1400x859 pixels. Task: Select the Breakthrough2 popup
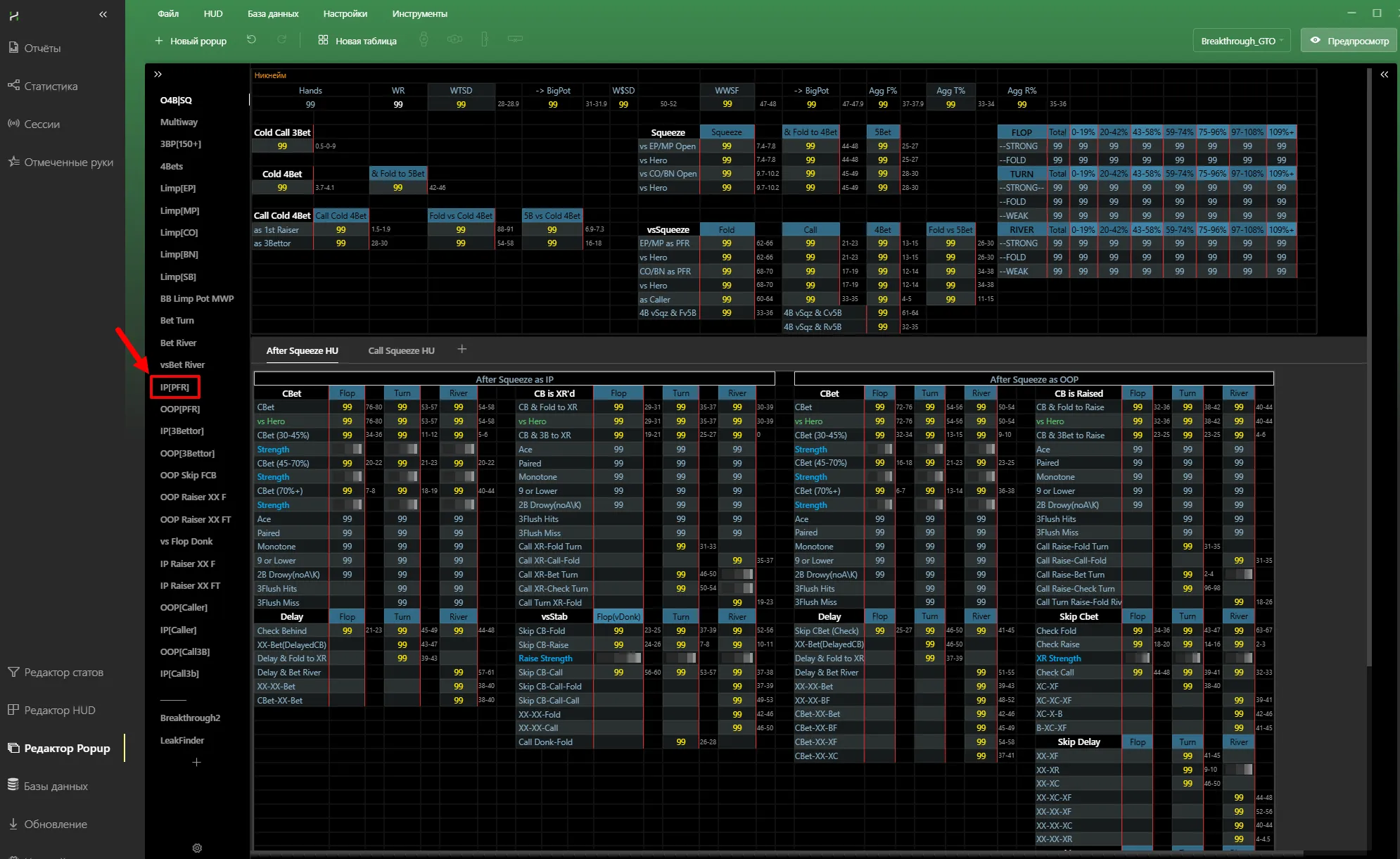coord(190,718)
